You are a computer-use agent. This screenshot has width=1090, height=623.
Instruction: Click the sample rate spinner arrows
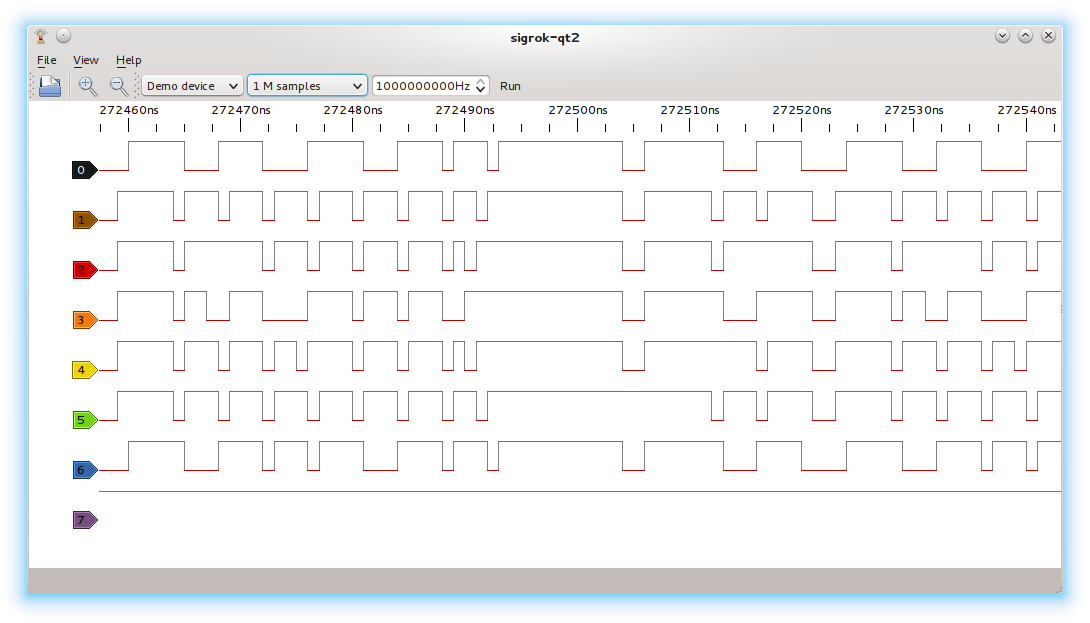481,86
